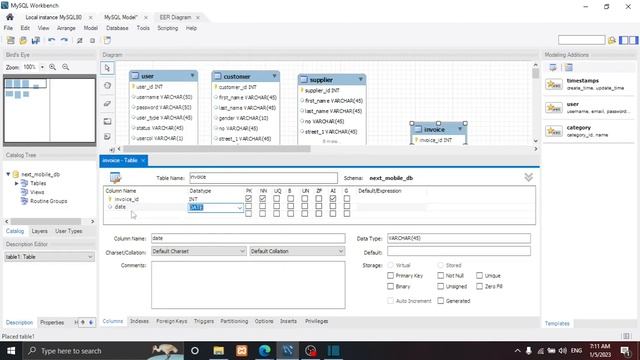Toggle UQ checkbox for date row
Image resolution: width=640 pixels, height=360 pixels.
pos(276,207)
